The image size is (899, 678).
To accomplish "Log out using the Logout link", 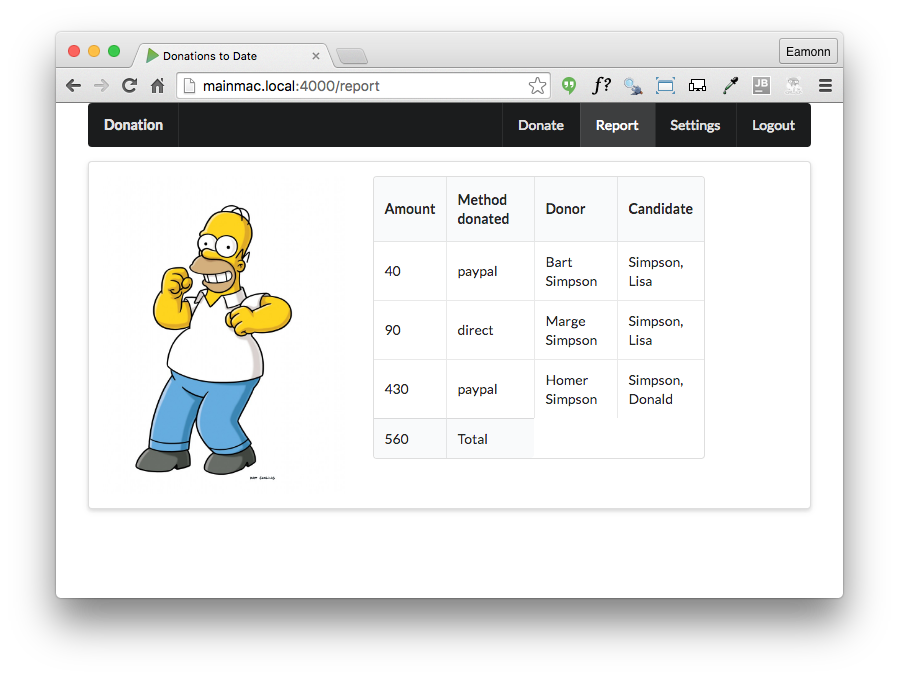I will [x=773, y=125].
